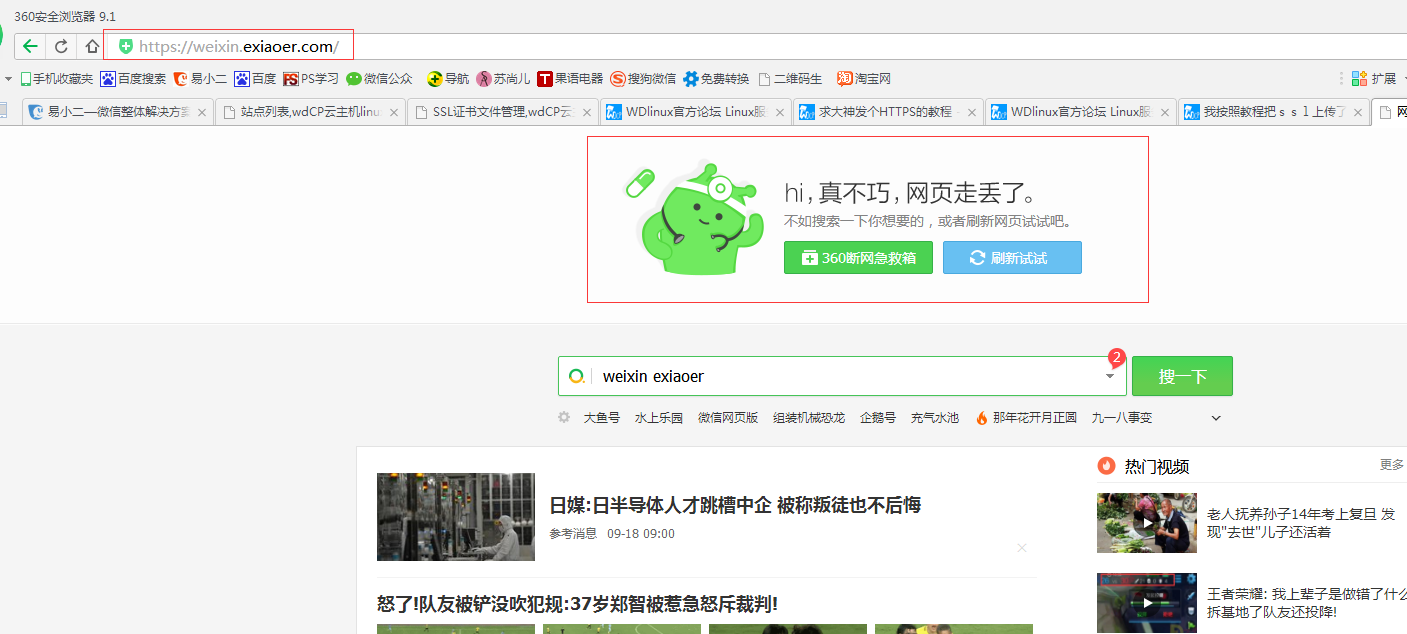Open the 搜狗微信 bookmark
1407x634 pixels.
(643, 78)
